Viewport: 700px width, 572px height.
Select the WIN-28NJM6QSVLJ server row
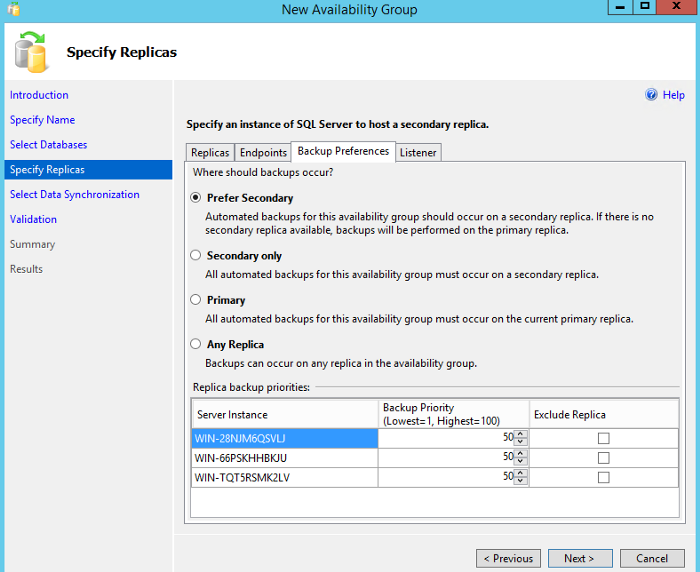click(x=285, y=438)
